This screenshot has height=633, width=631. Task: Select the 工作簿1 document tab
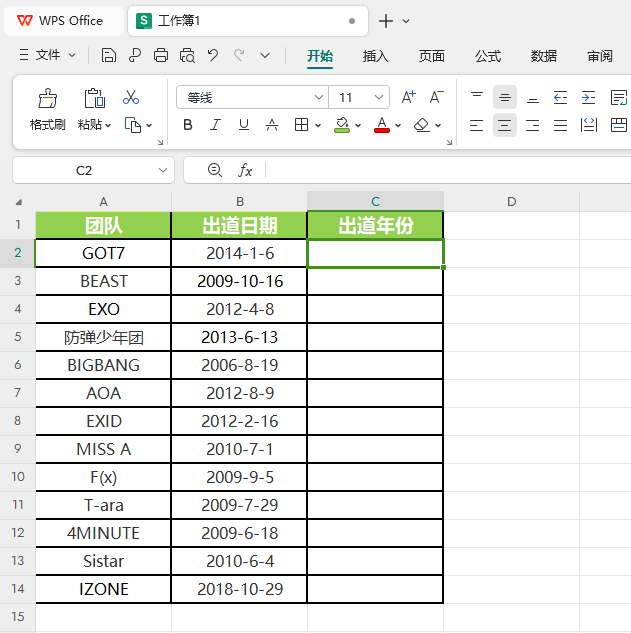pyautogui.click(x=247, y=21)
